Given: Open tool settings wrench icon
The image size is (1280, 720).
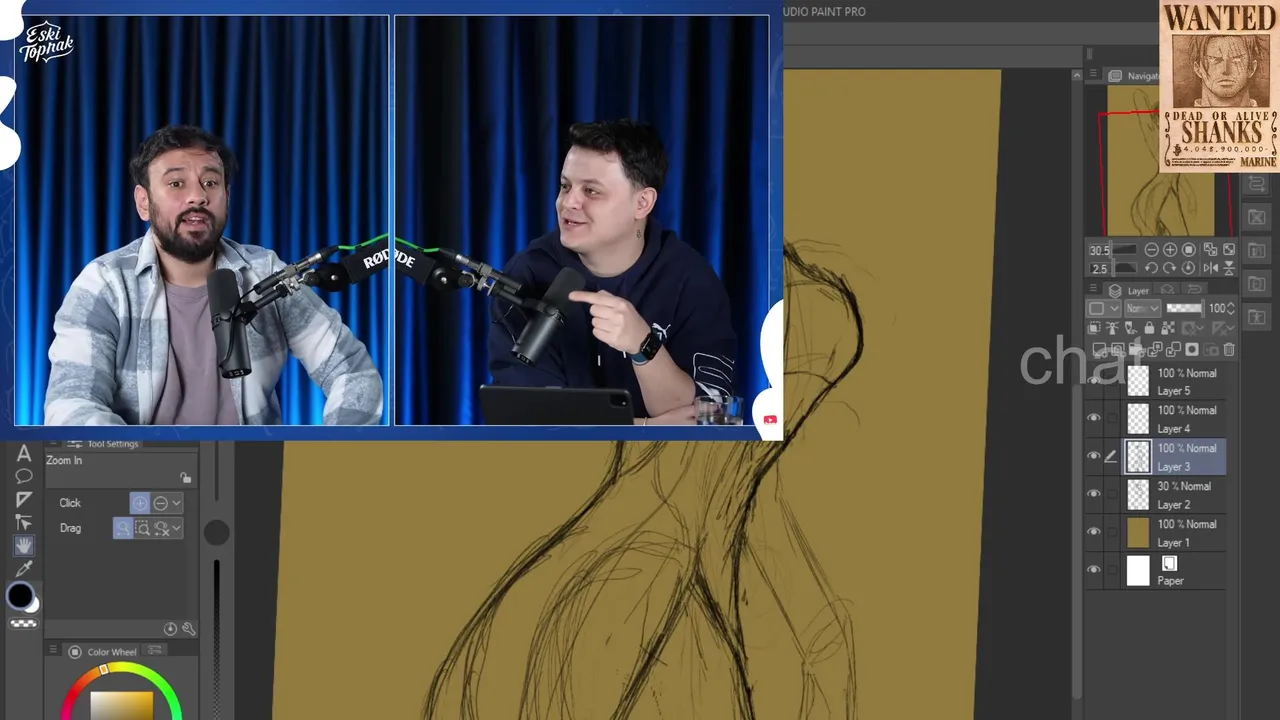Looking at the screenshot, I should coord(188,629).
